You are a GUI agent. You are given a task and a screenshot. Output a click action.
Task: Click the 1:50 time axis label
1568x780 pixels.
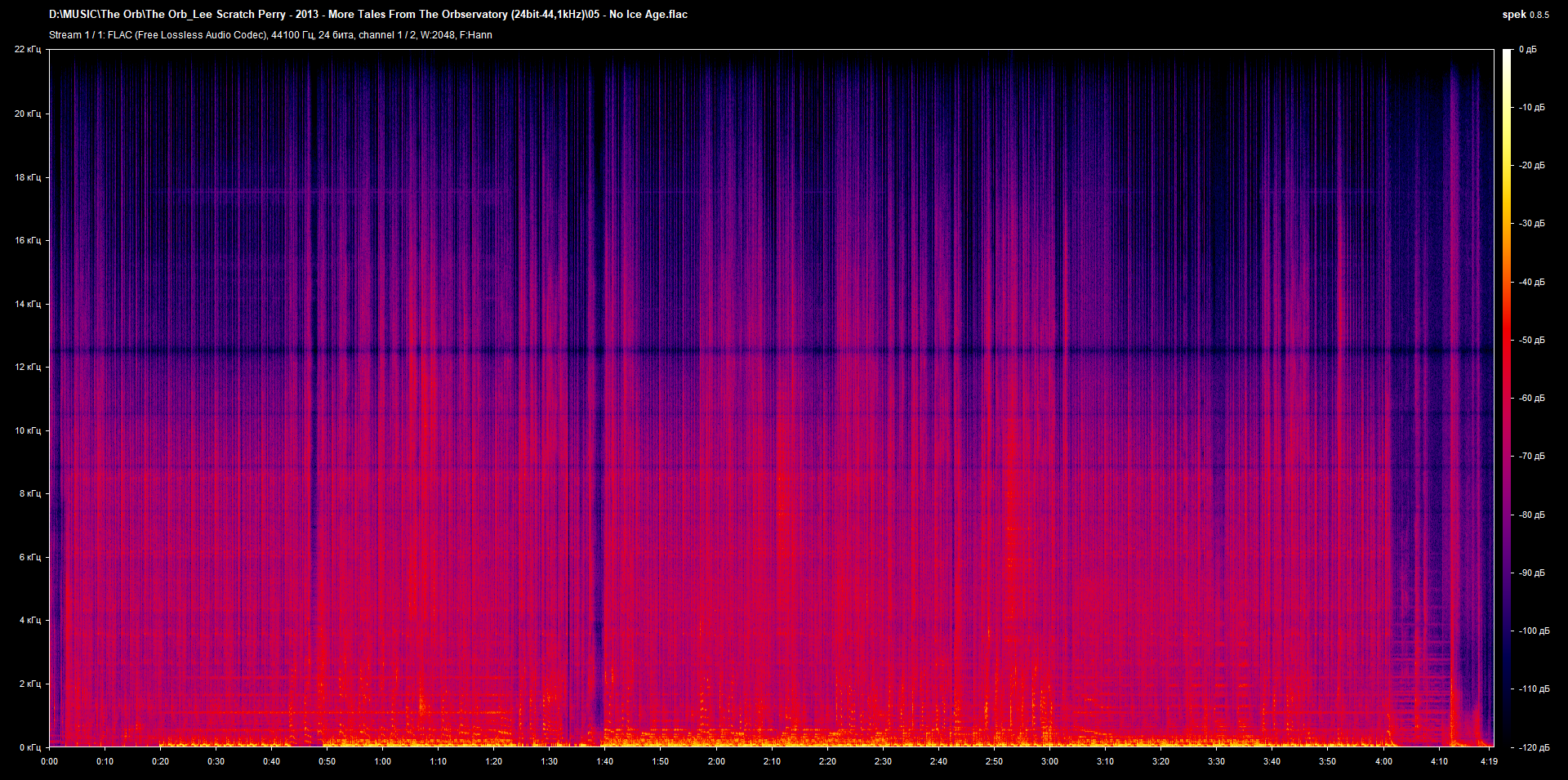coord(660,761)
